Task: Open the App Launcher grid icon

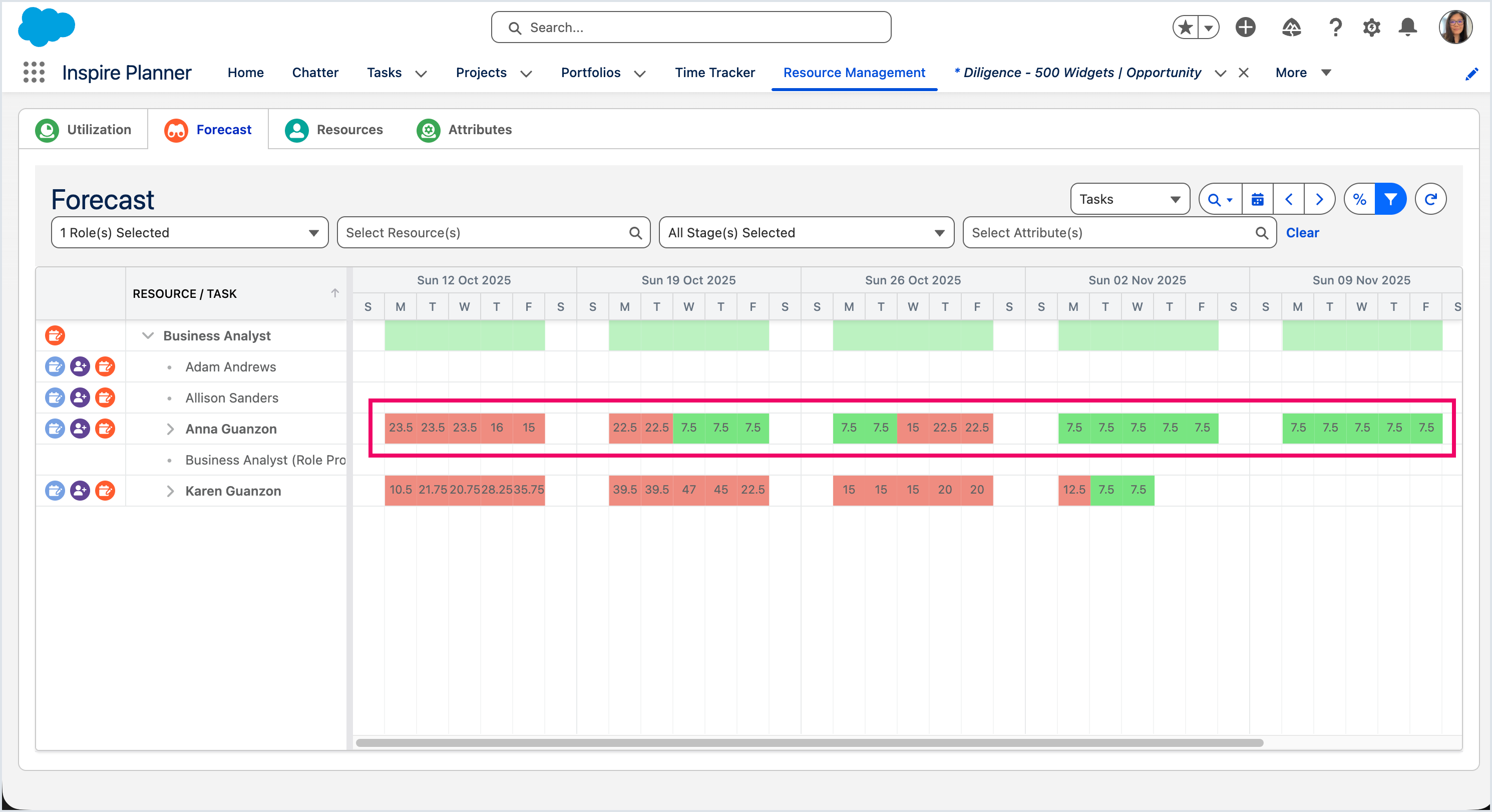Action: (34, 73)
